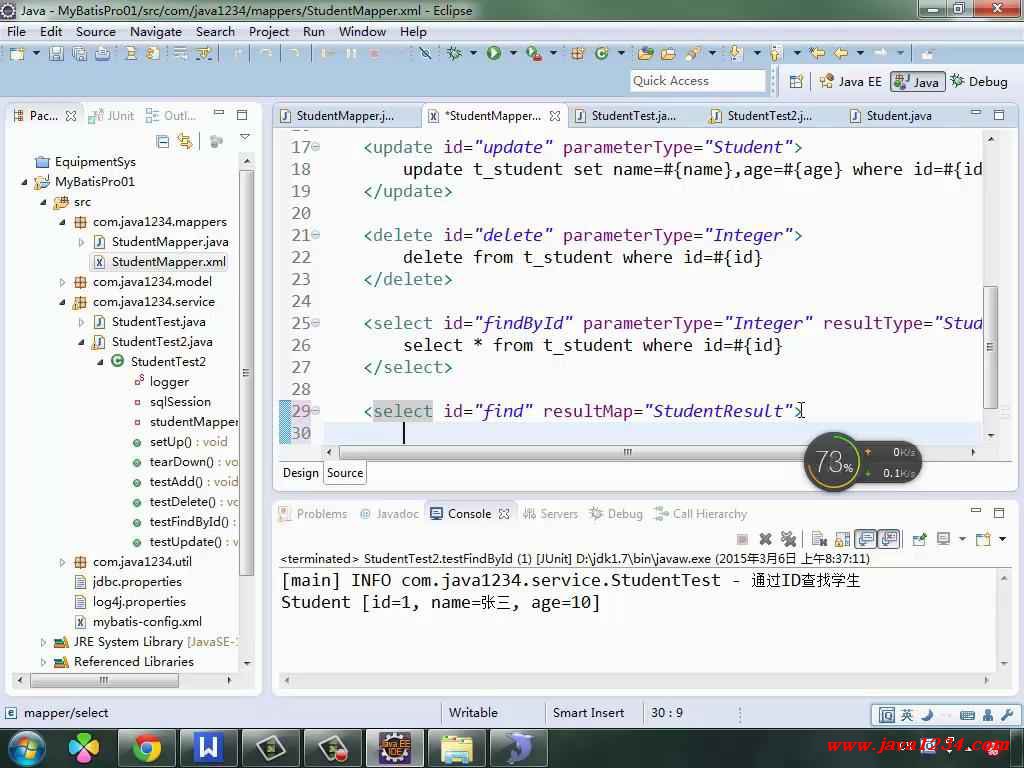Click the Print toolbar icon
This screenshot has height=768, width=1024.
[103, 54]
